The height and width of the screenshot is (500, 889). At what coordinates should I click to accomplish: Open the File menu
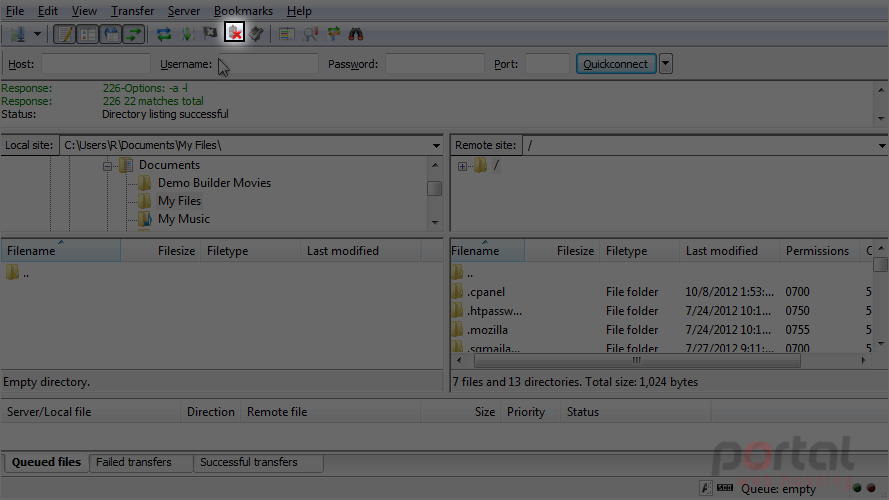[x=15, y=11]
